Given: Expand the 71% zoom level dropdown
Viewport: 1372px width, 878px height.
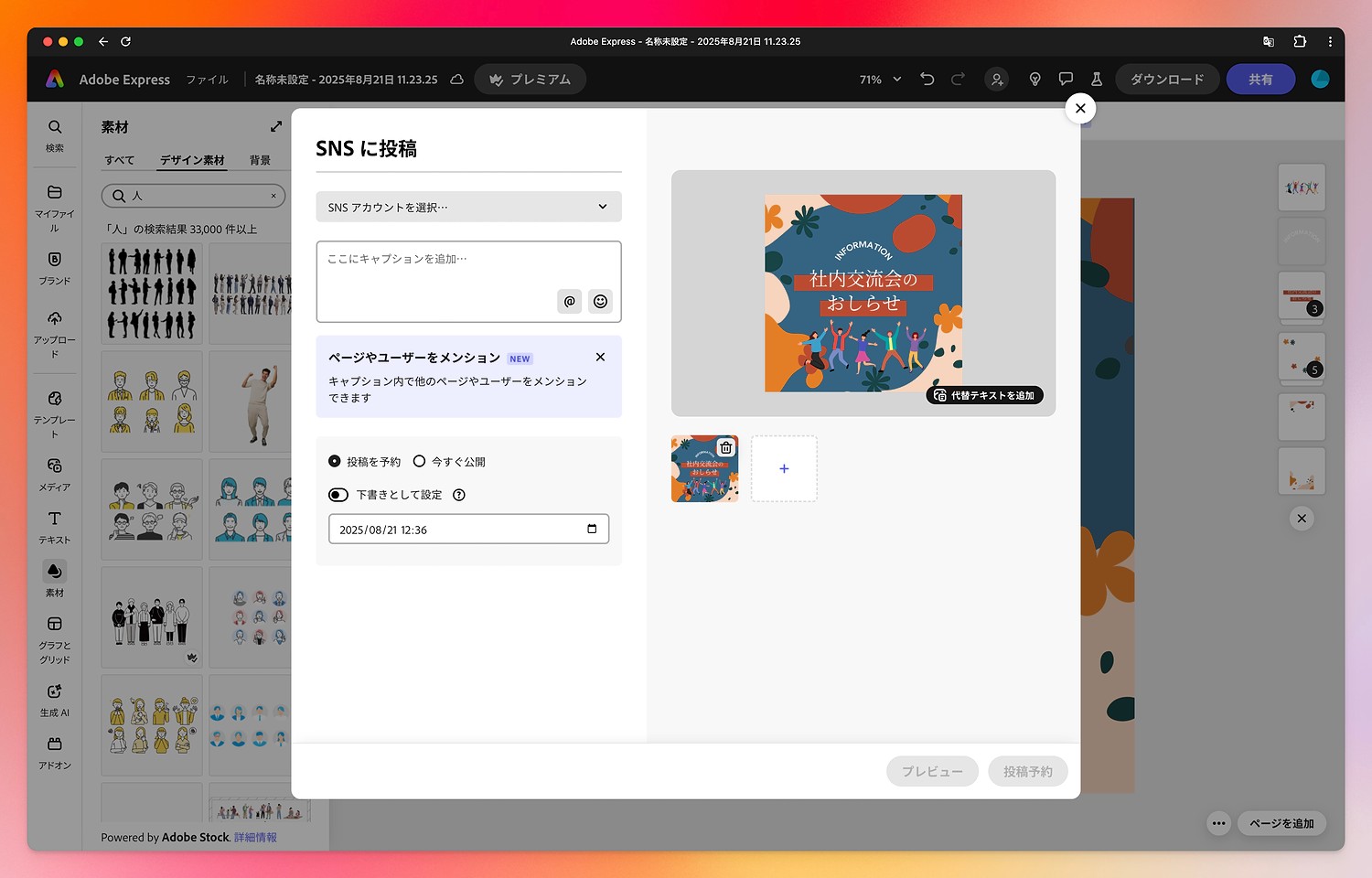Looking at the screenshot, I should tap(881, 80).
